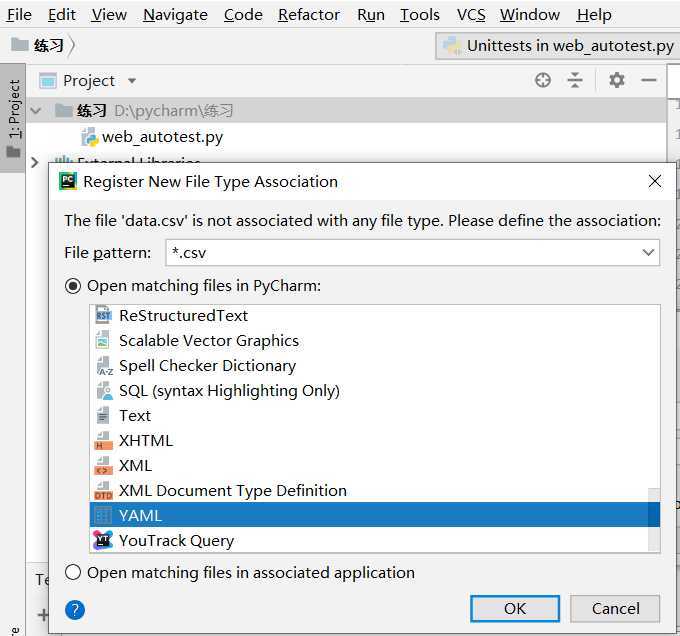Click the Text file type icon
Viewport: 680px width, 636px height.
click(x=103, y=415)
